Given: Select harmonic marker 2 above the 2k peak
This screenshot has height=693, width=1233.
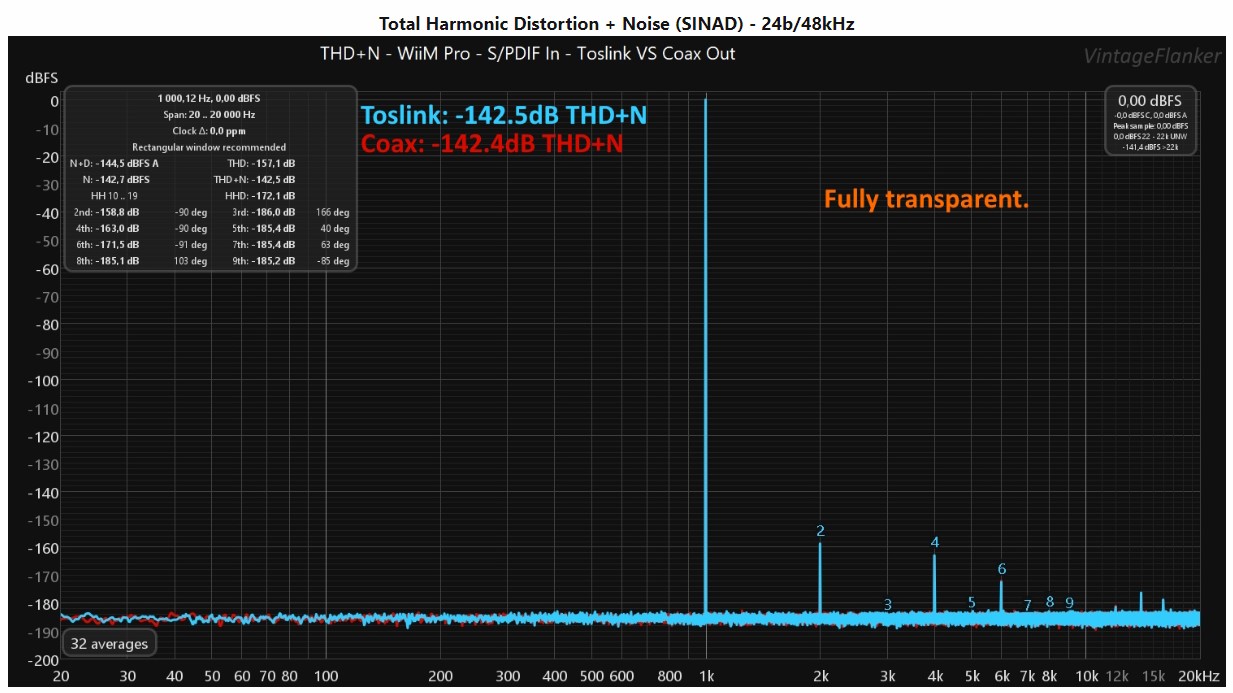Looking at the screenshot, I should [x=820, y=531].
